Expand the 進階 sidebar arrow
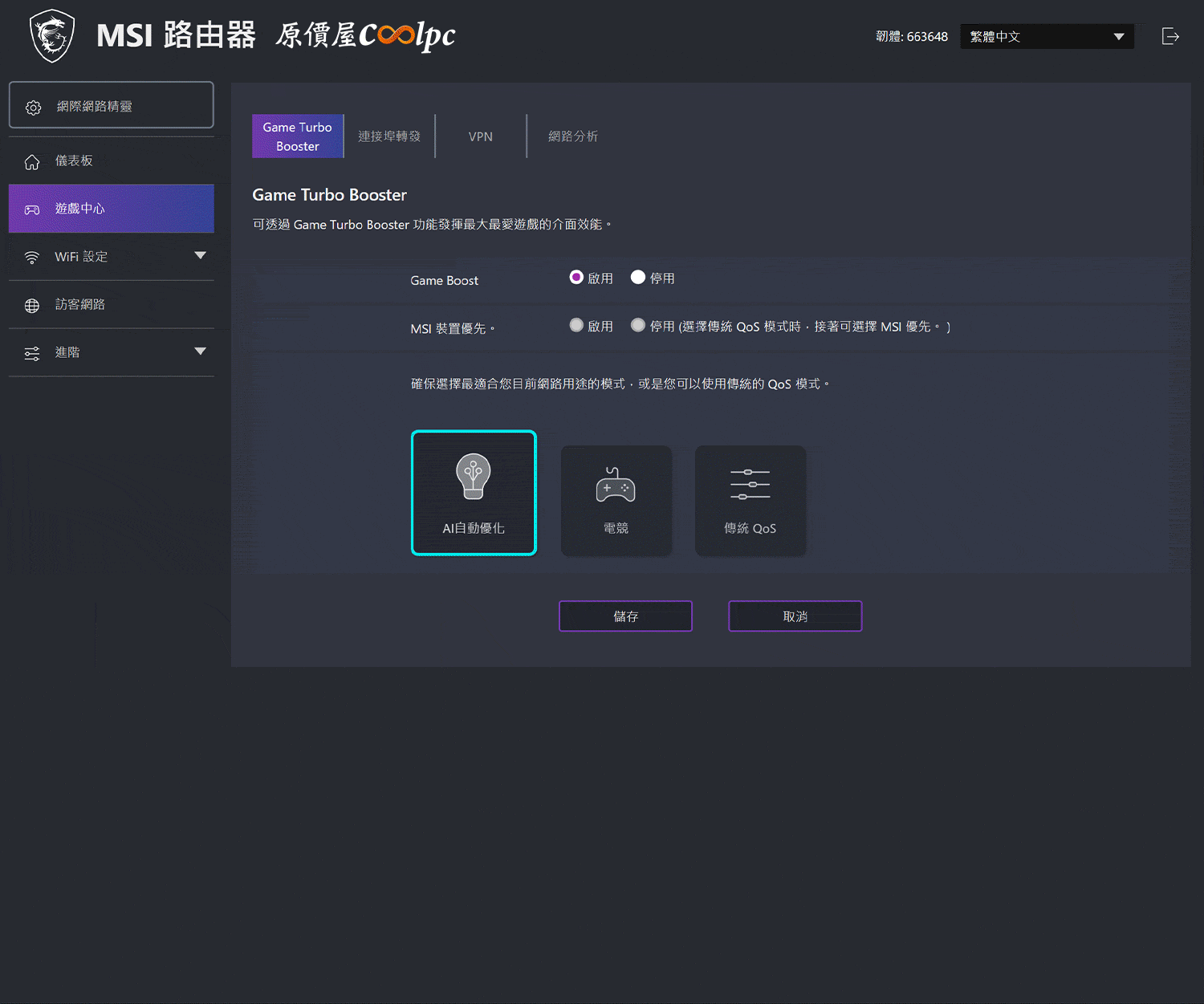 [x=201, y=351]
